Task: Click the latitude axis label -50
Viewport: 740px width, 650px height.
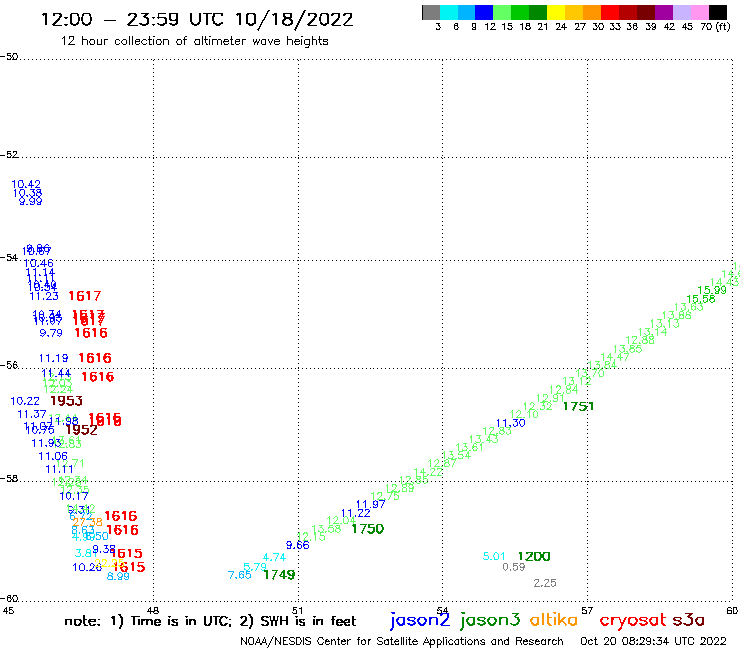Action: pos(9,57)
